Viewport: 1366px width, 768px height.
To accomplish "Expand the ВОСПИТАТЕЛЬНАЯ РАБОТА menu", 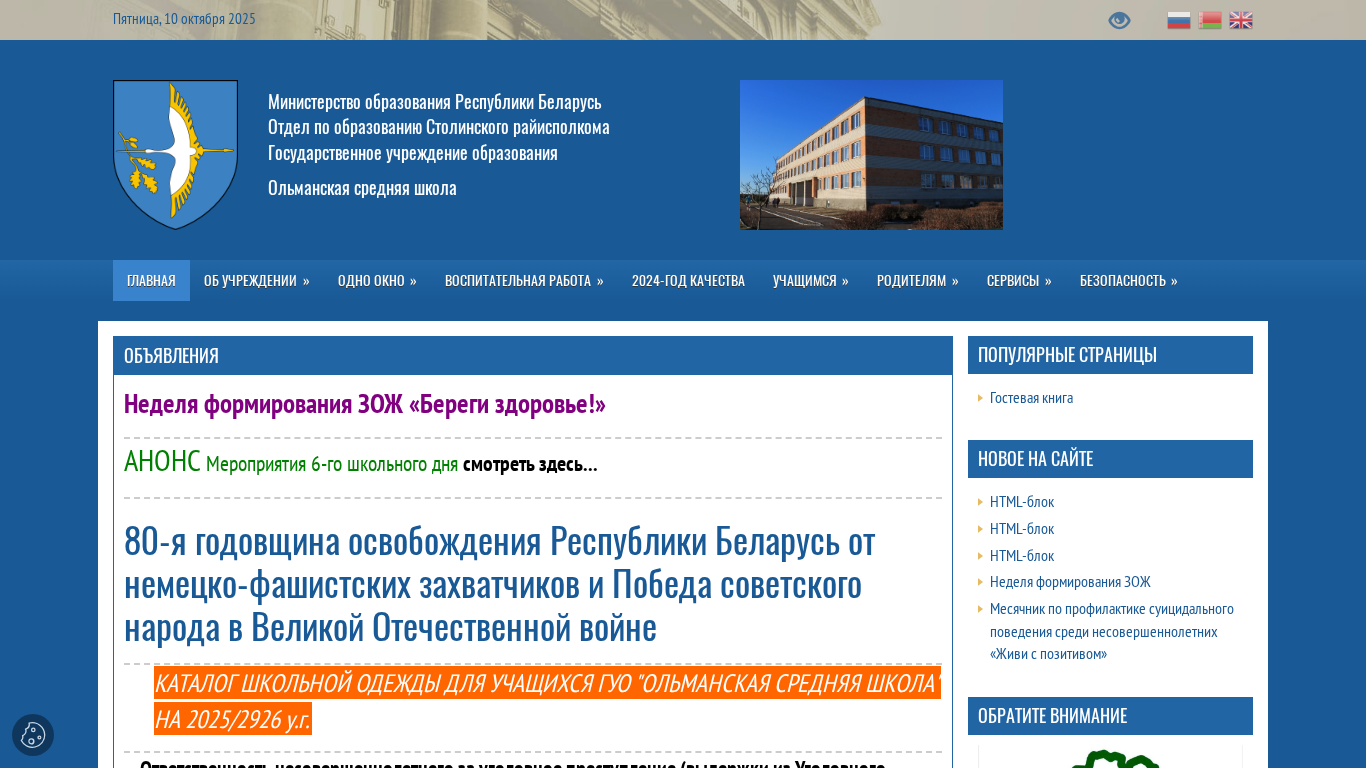I will coord(524,281).
